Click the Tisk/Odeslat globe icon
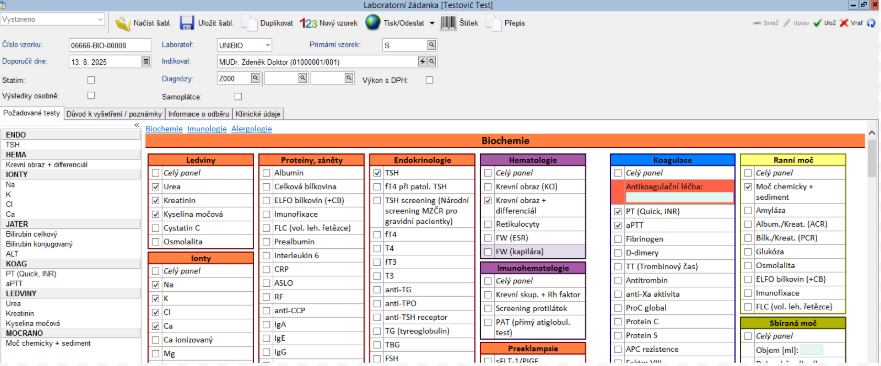This screenshot has width=881, height=366. pos(373,23)
